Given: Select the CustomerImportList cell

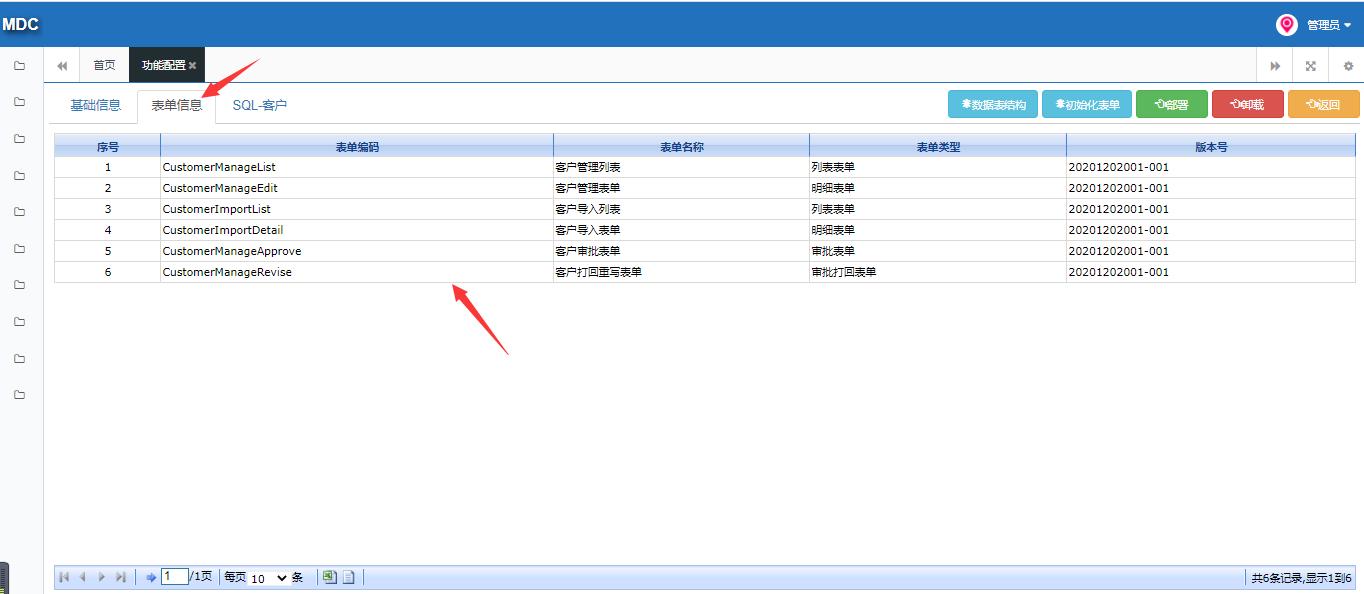Looking at the screenshot, I should (357, 209).
